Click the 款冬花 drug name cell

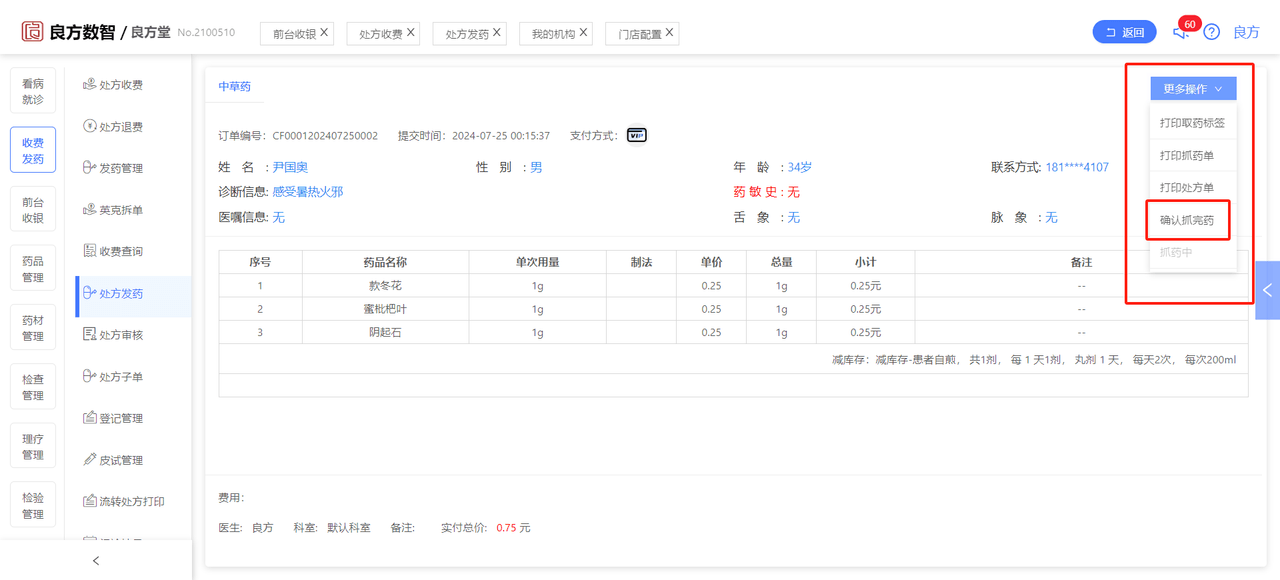coord(385,285)
